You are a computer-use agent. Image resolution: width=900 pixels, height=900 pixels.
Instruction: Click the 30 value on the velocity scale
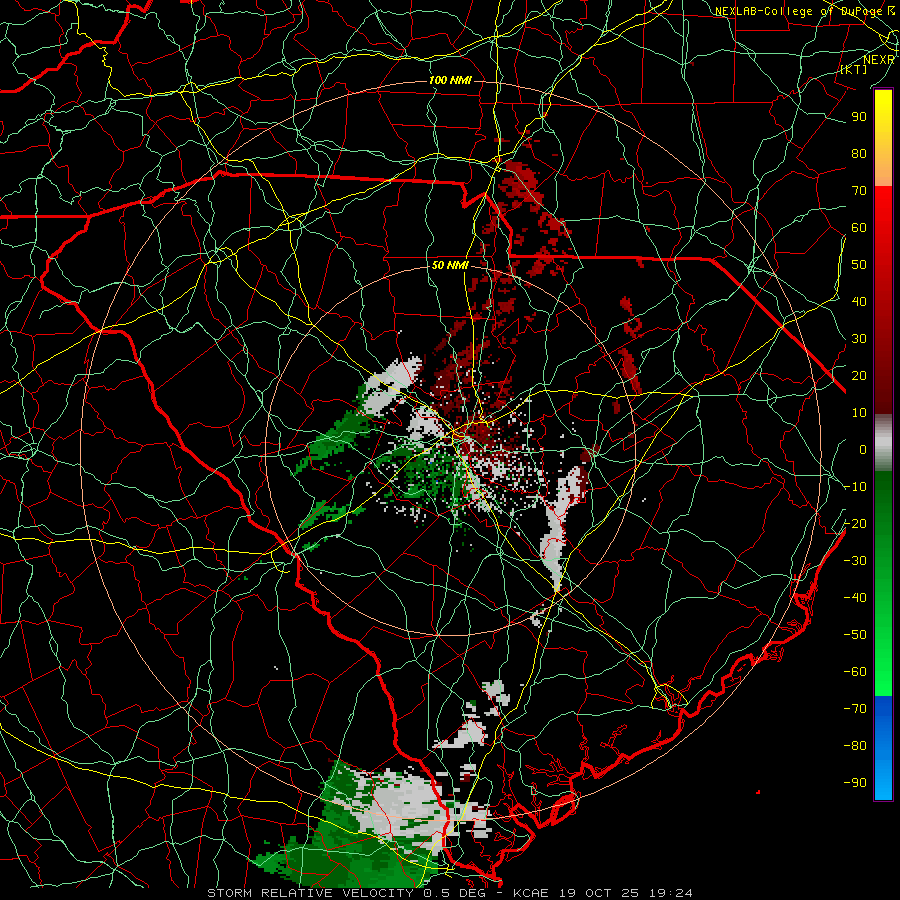(x=859, y=339)
